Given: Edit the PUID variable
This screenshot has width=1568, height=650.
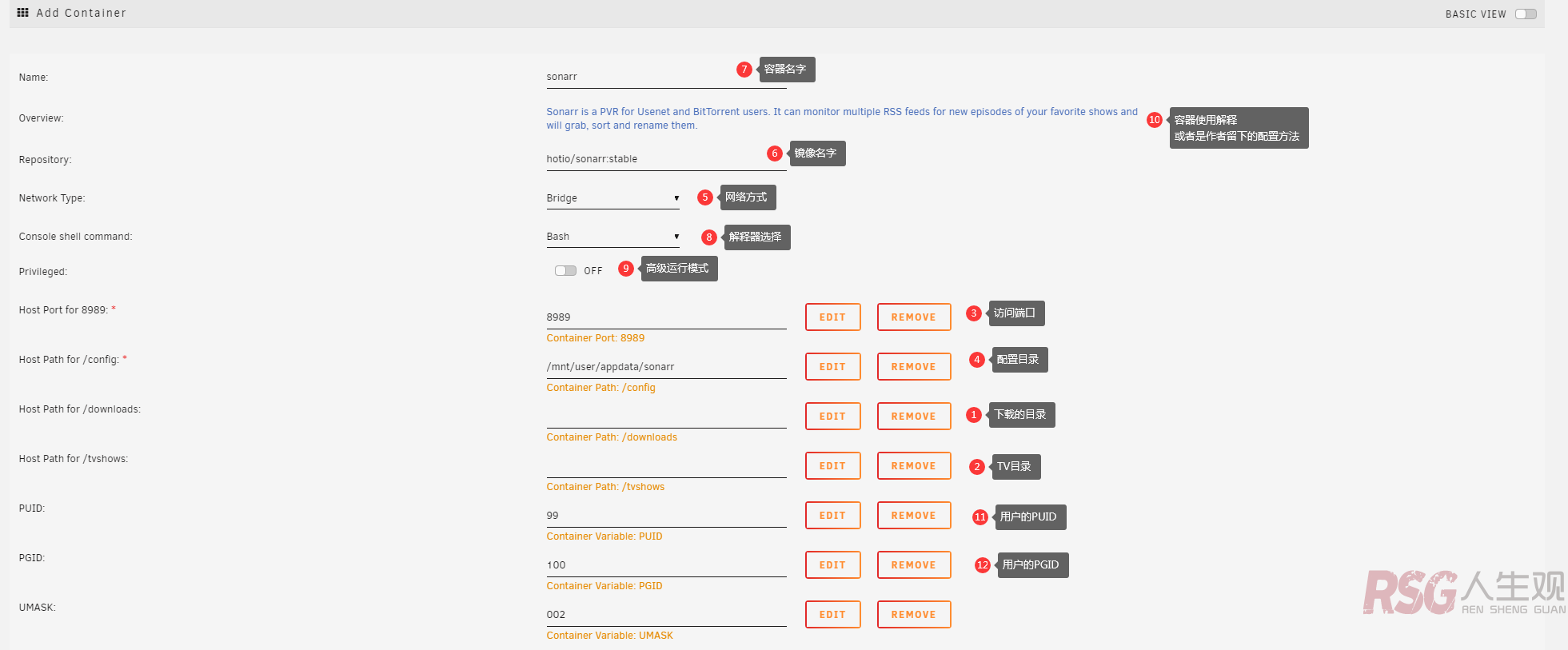Looking at the screenshot, I should coord(832,516).
